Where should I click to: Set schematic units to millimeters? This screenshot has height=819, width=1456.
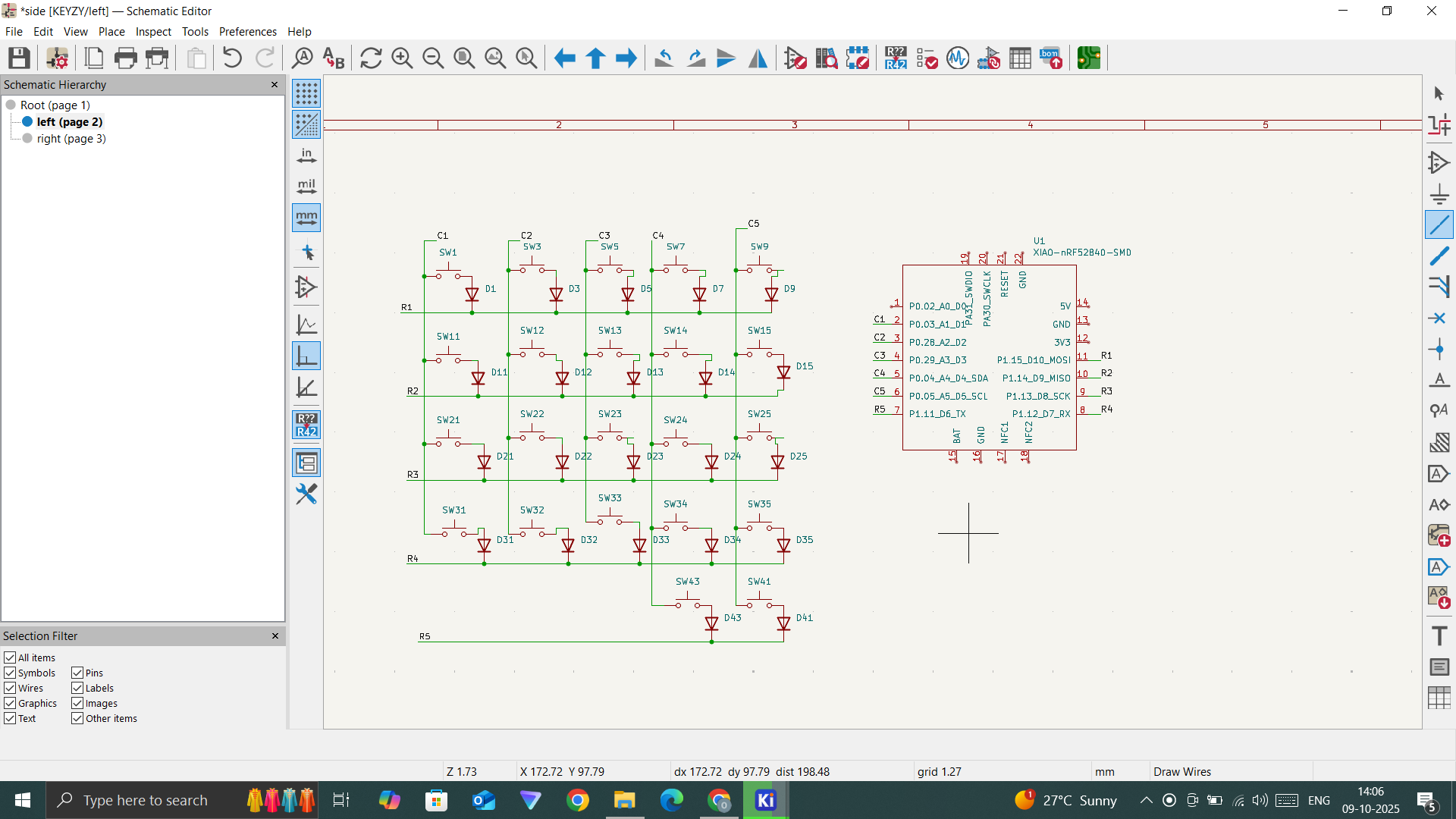tap(306, 218)
